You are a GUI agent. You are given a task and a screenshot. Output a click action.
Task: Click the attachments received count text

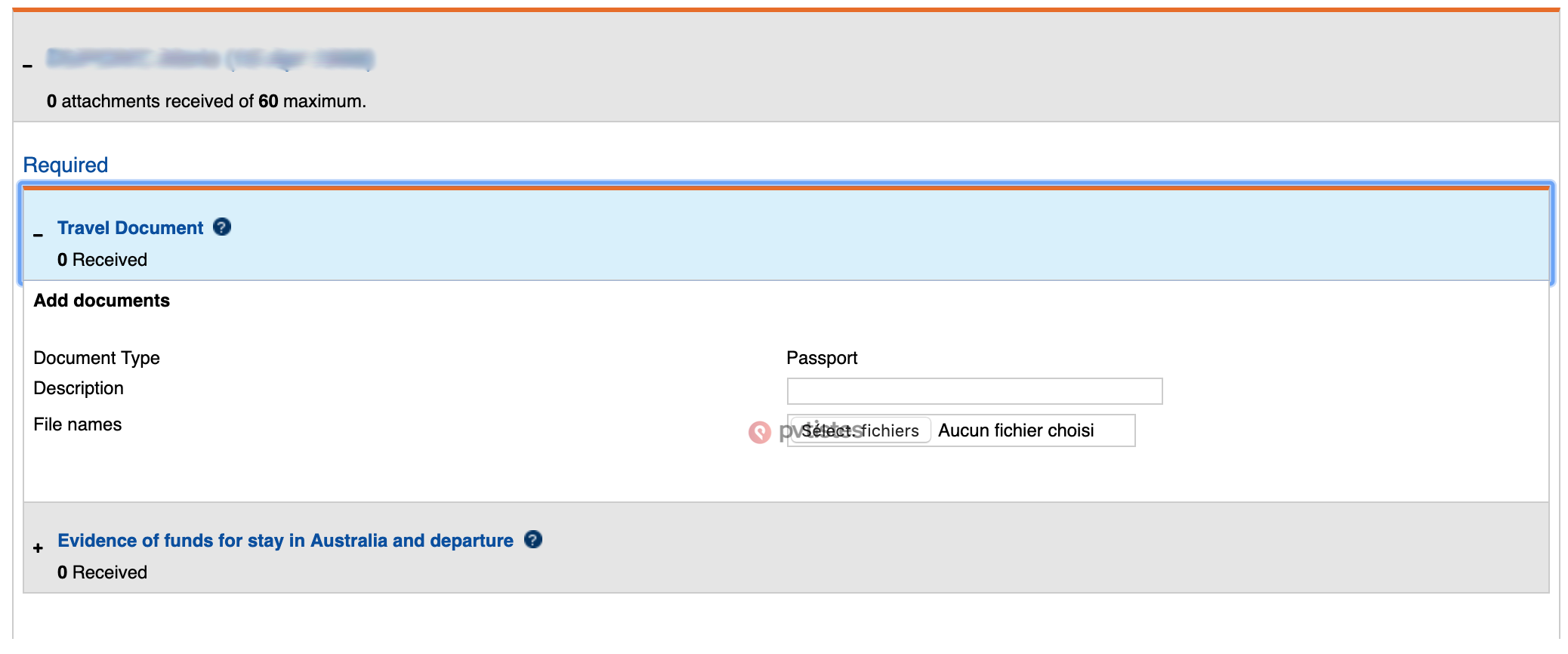point(205,101)
